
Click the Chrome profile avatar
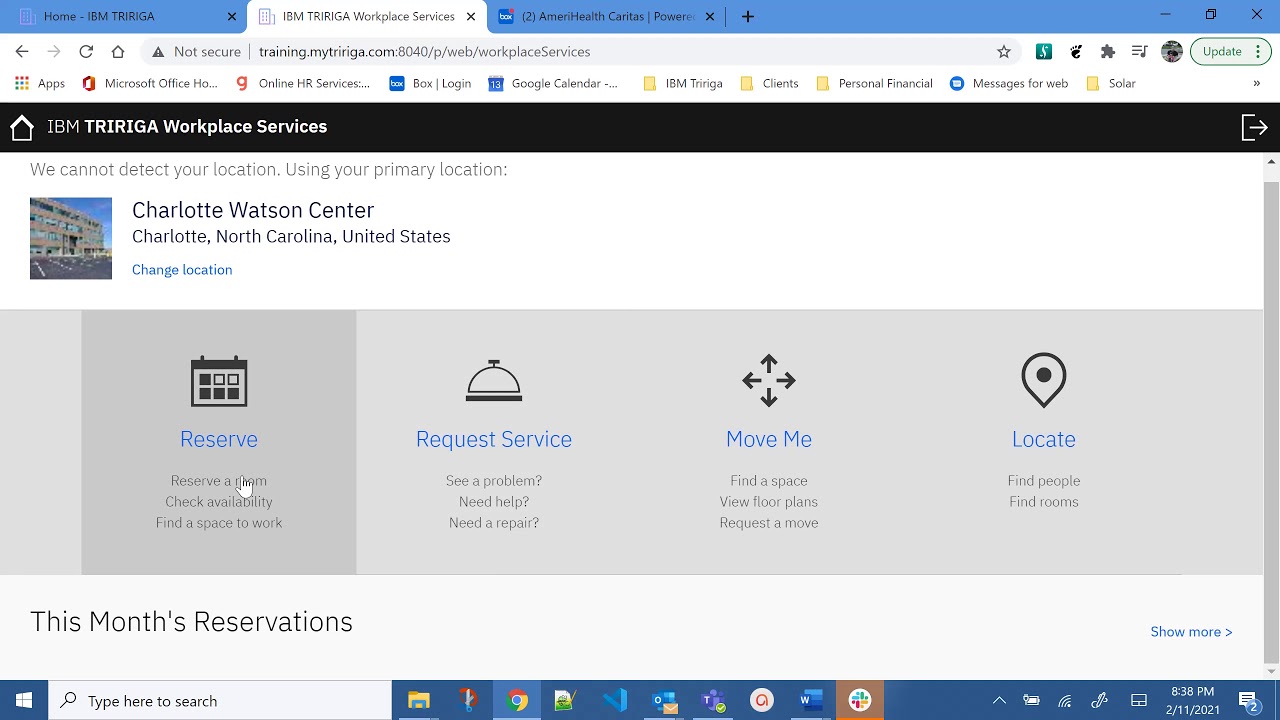pyautogui.click(x=1172, y=52)
